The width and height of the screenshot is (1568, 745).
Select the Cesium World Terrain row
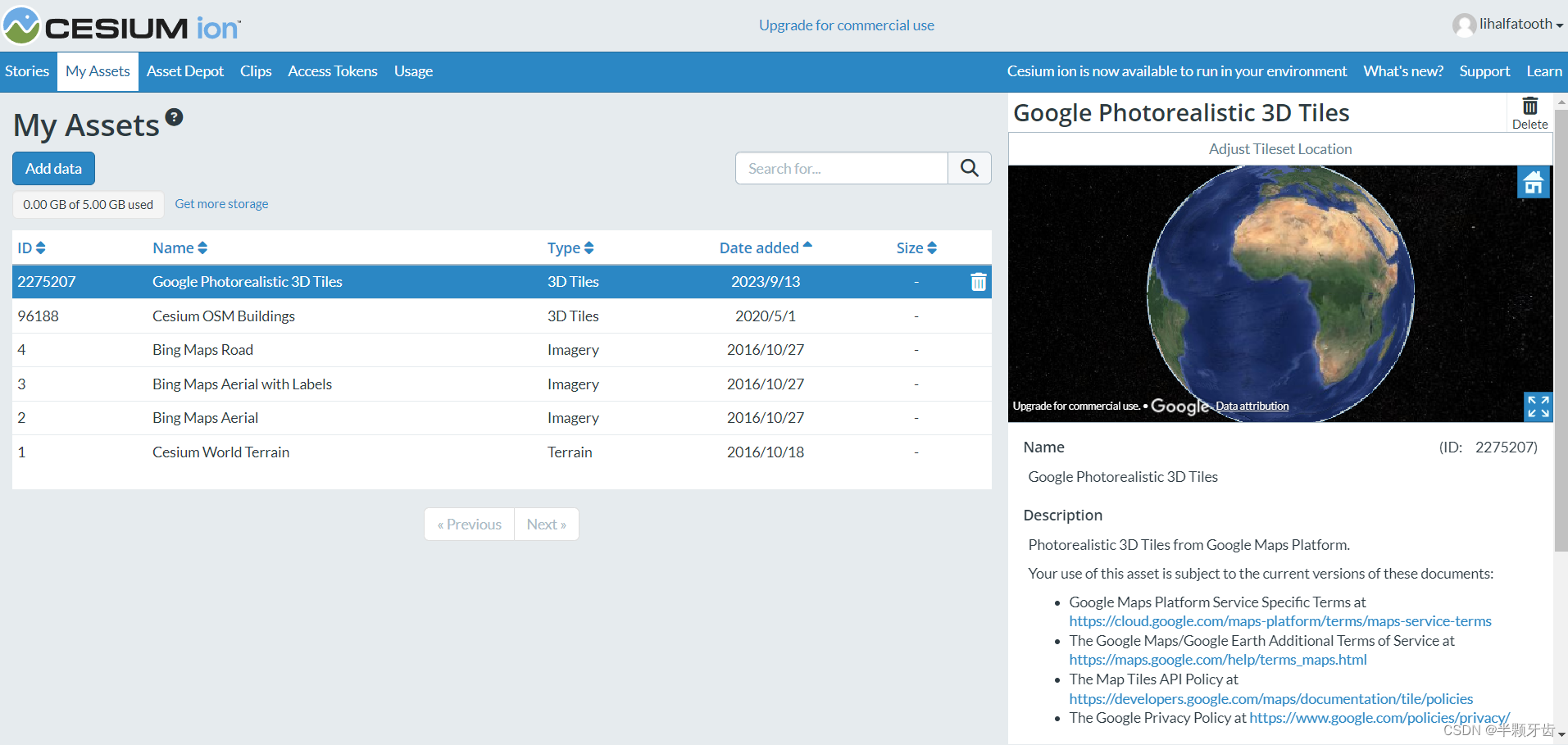[502, 452]
